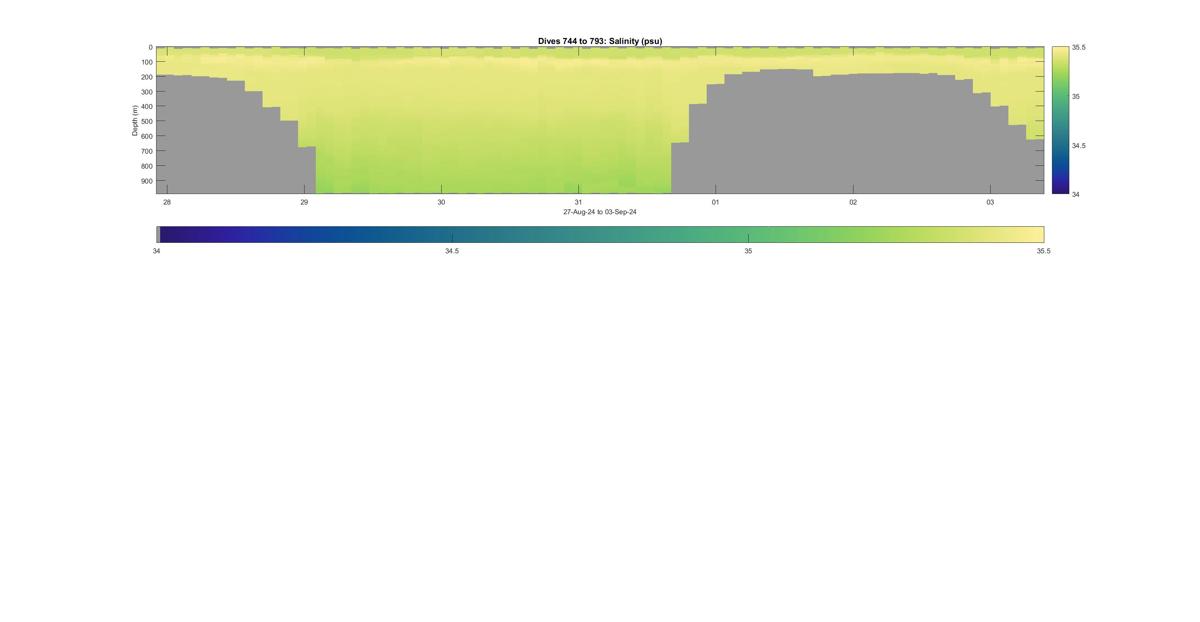Click depth tick label "500"
The height and width of the screenshot is (622, 1200).
coord(146,122)
